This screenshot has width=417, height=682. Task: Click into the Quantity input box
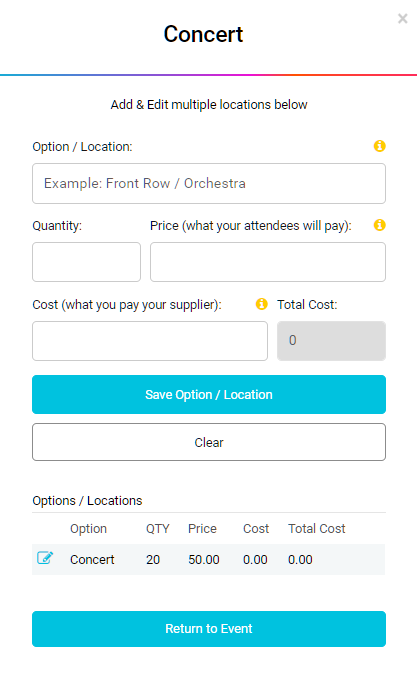[x=87, y=262]
